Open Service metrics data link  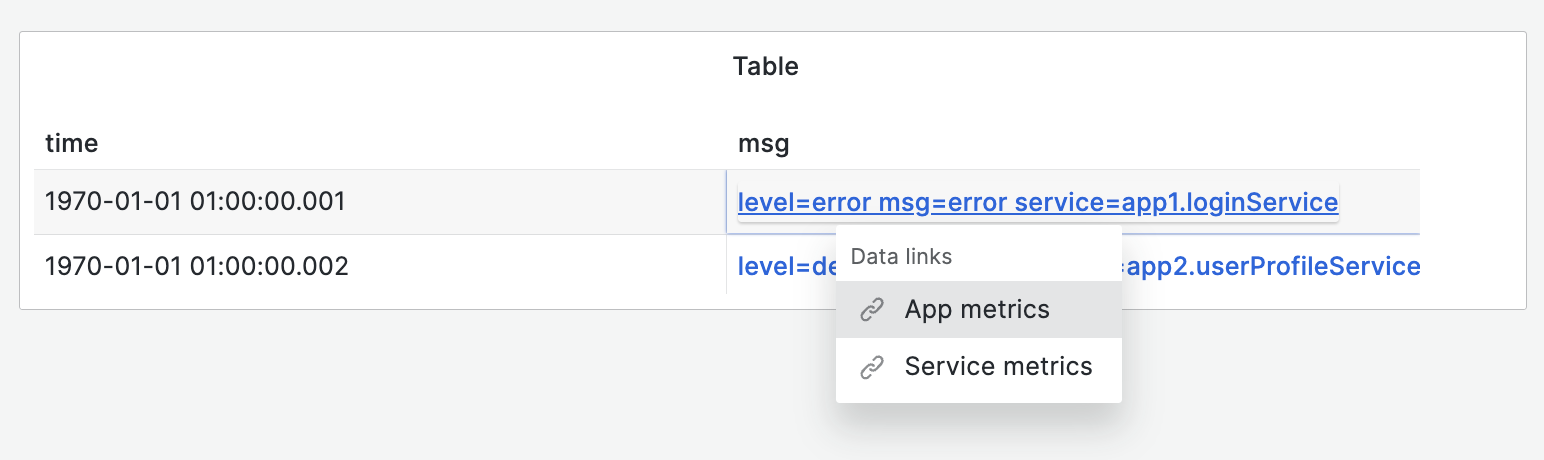pos(998,367)
